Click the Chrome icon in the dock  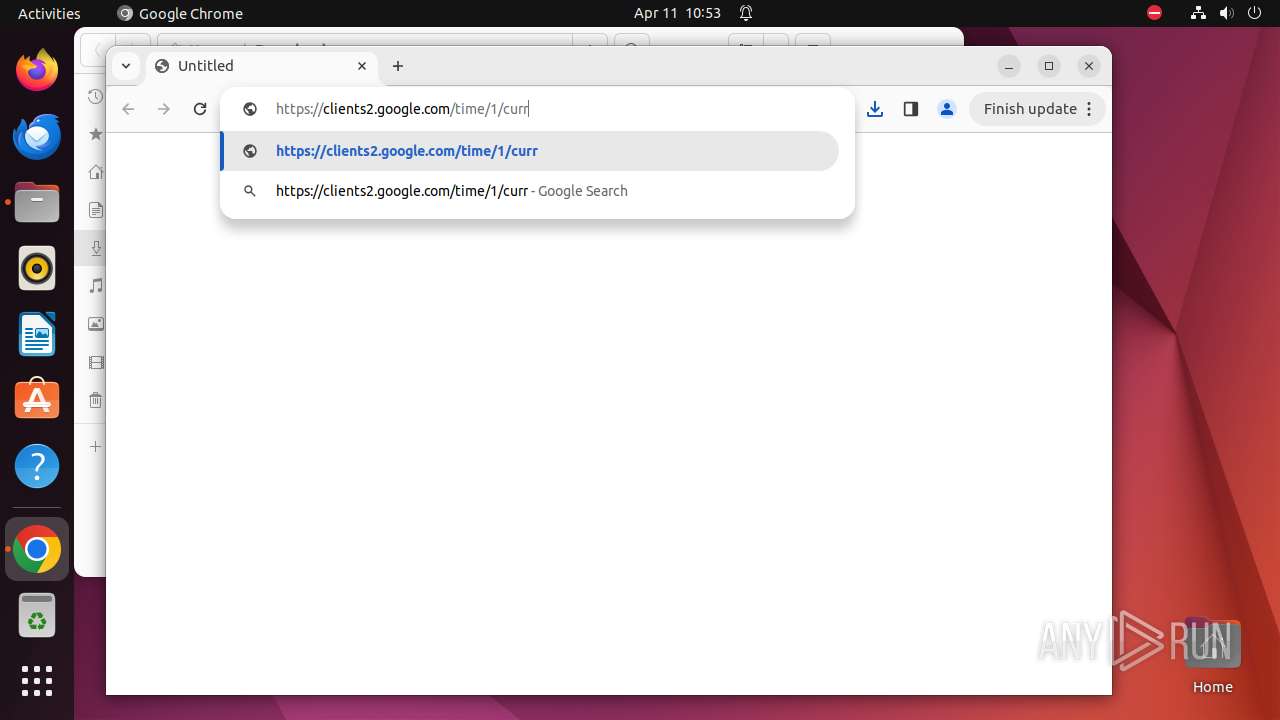tap(37, 549)
